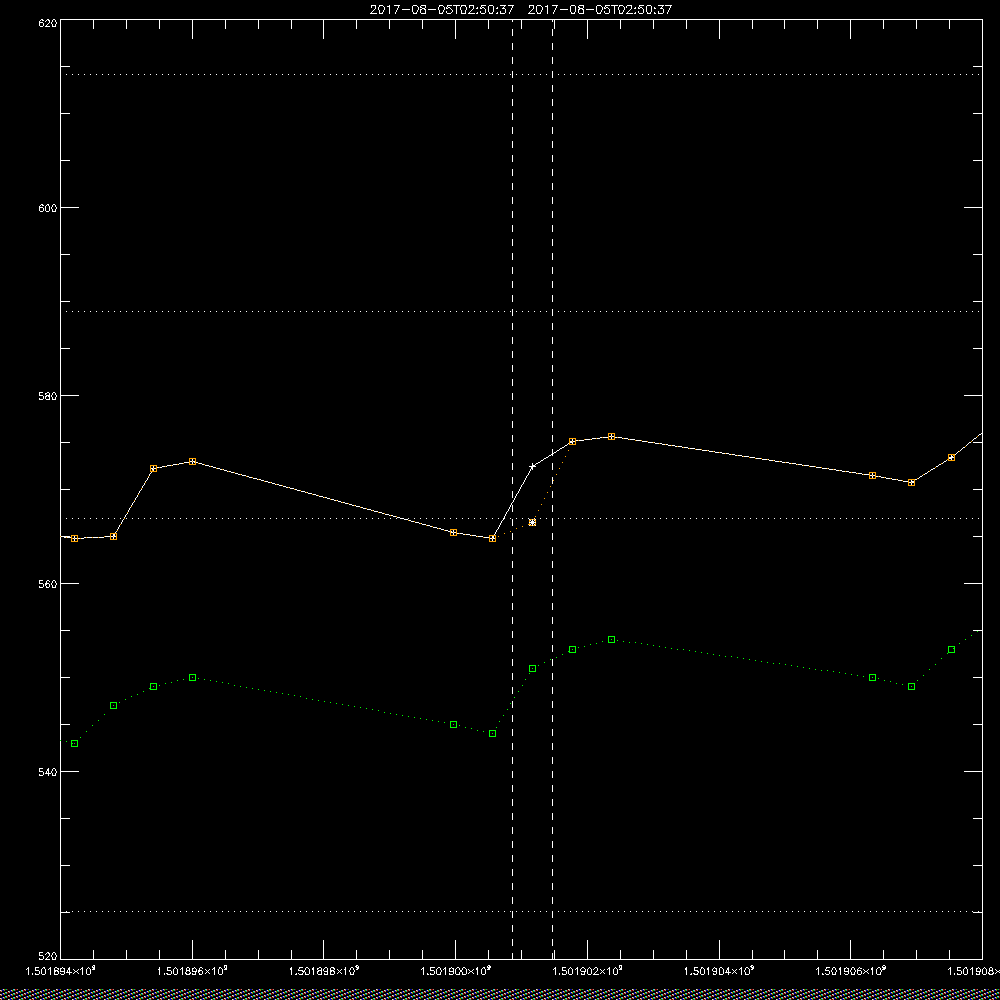
Task: Select x-axis label 1.501900×10⁹
Action: 455,971
